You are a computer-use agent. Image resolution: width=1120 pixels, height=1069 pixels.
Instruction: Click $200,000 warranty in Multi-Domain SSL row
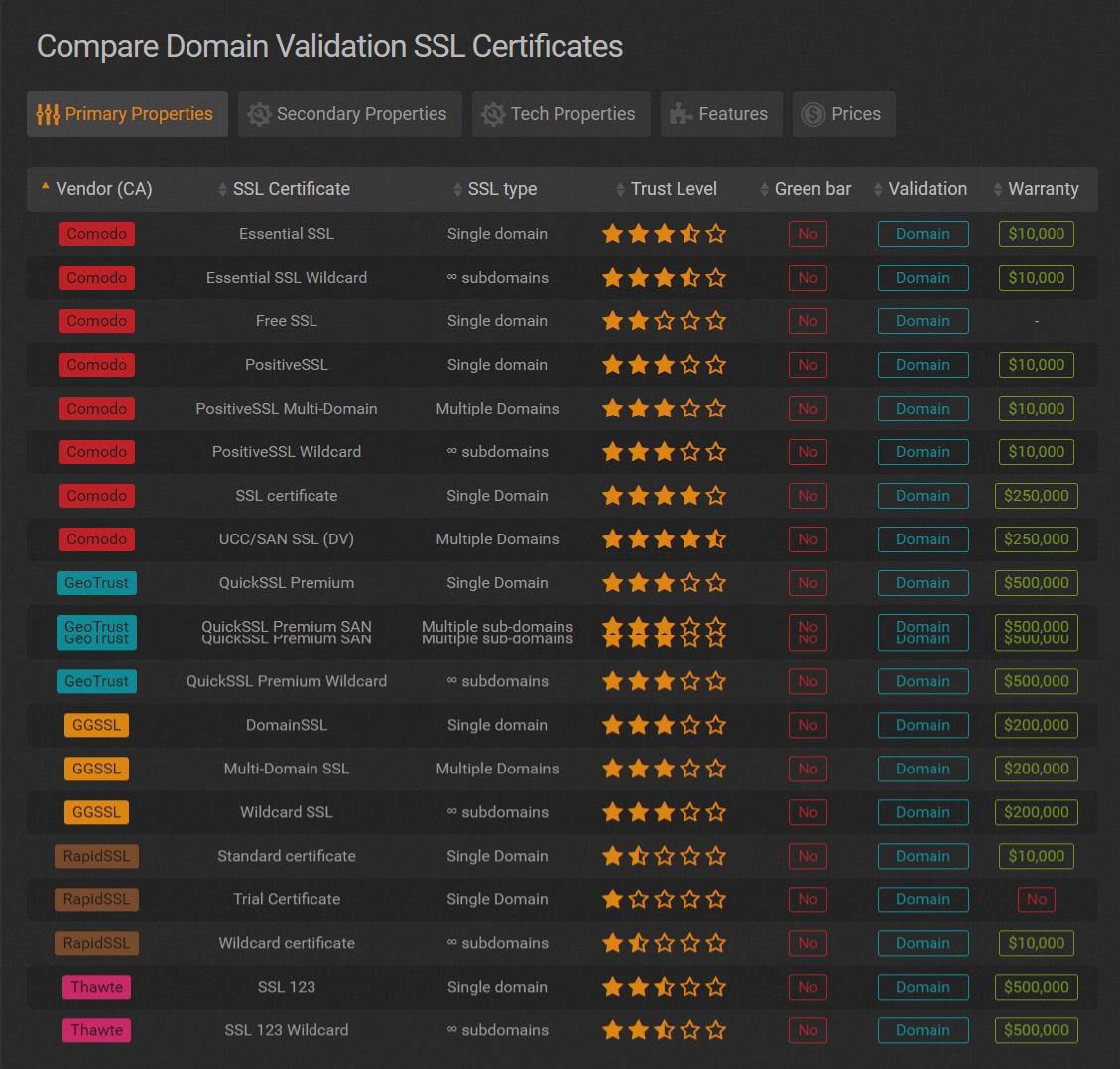pos(1037,769)
